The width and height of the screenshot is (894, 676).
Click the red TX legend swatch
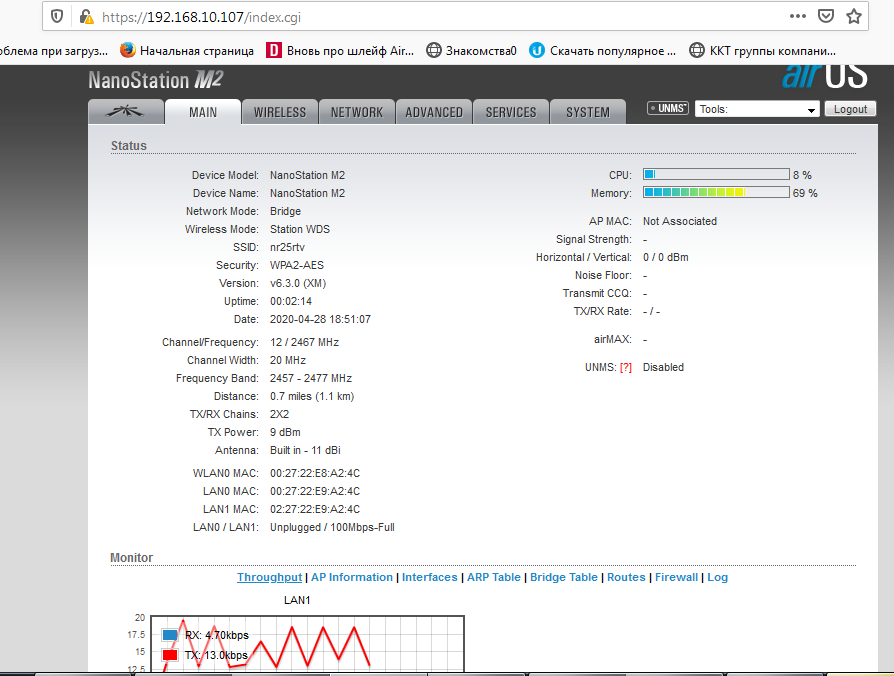[170, 655]
